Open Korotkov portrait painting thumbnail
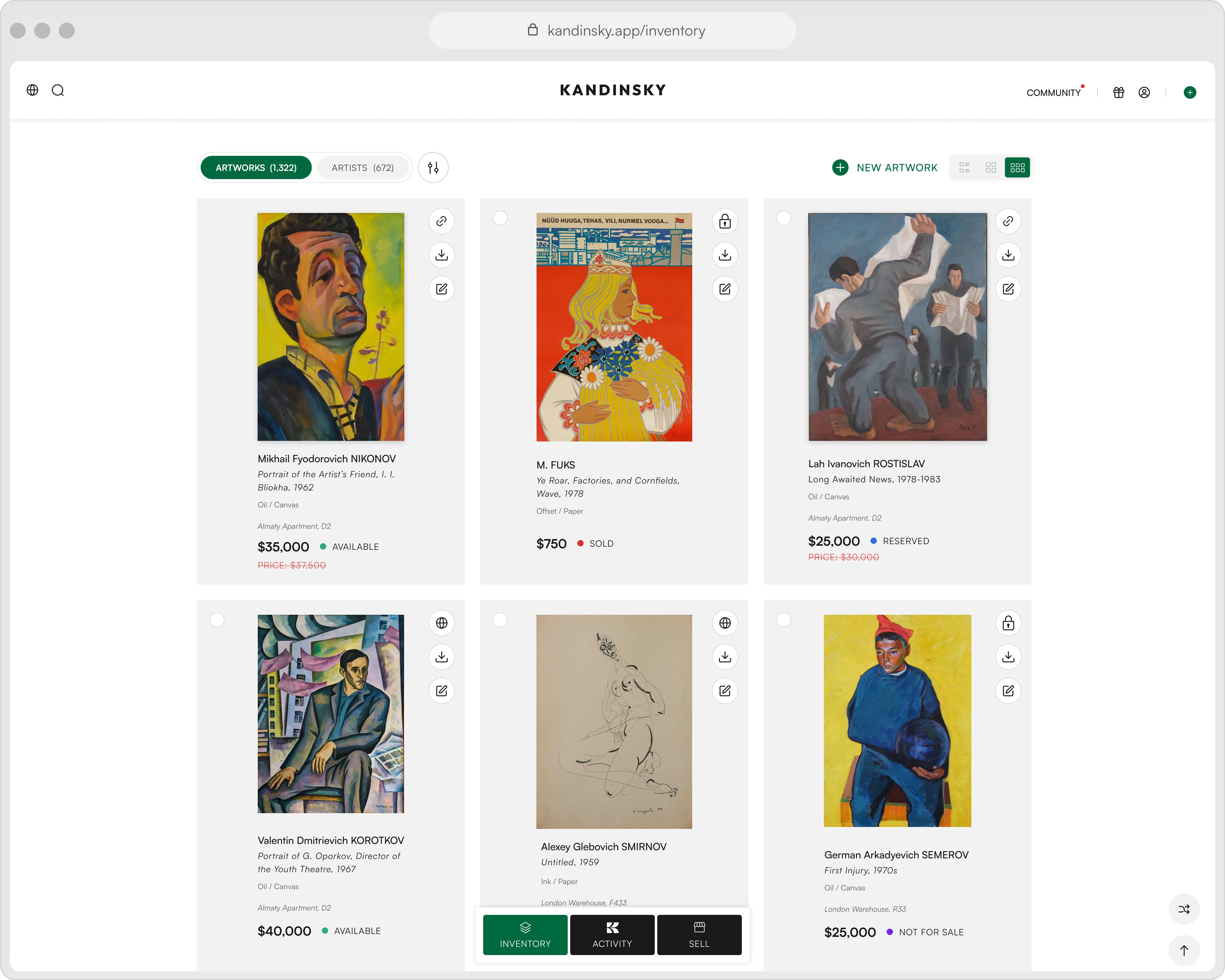1225x980 pixels. [x=331, y=714]
